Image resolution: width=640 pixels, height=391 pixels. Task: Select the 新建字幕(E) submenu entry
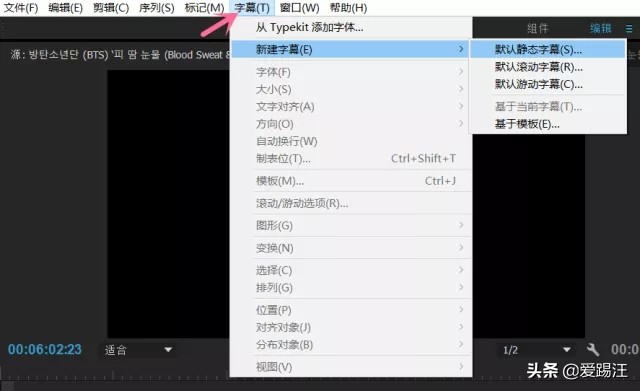[351, 49]
